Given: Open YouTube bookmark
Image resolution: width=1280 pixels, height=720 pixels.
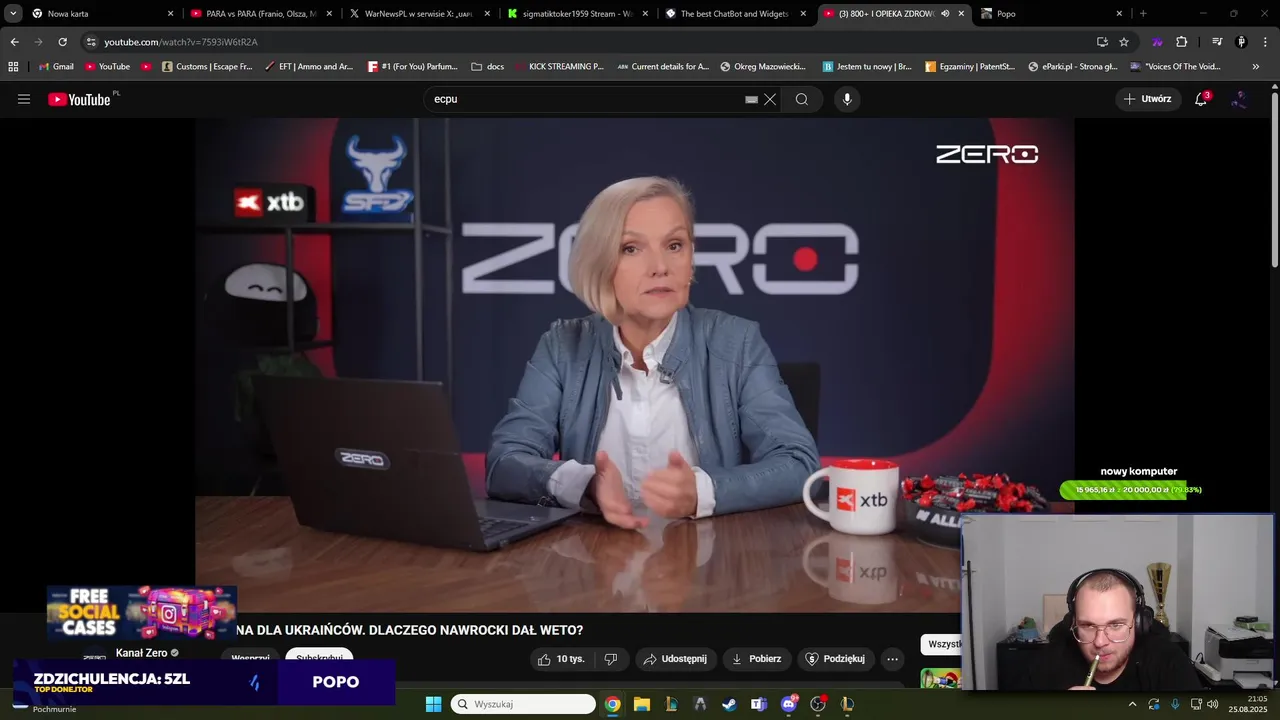Looking at the screenshot, I should 107,66.
